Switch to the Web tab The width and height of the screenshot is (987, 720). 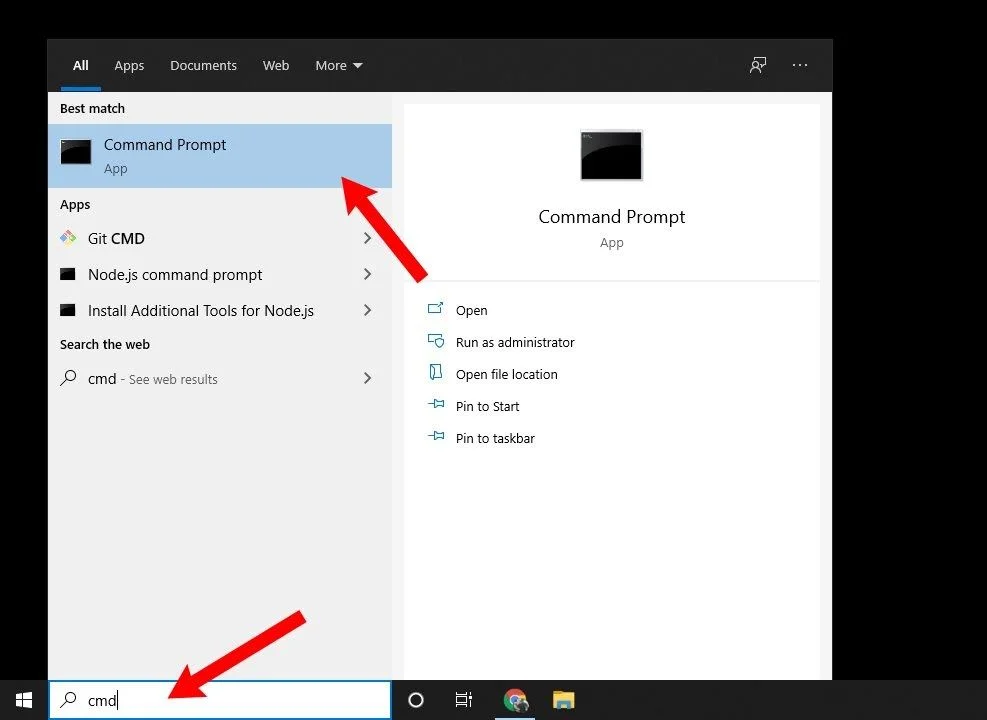275,65
